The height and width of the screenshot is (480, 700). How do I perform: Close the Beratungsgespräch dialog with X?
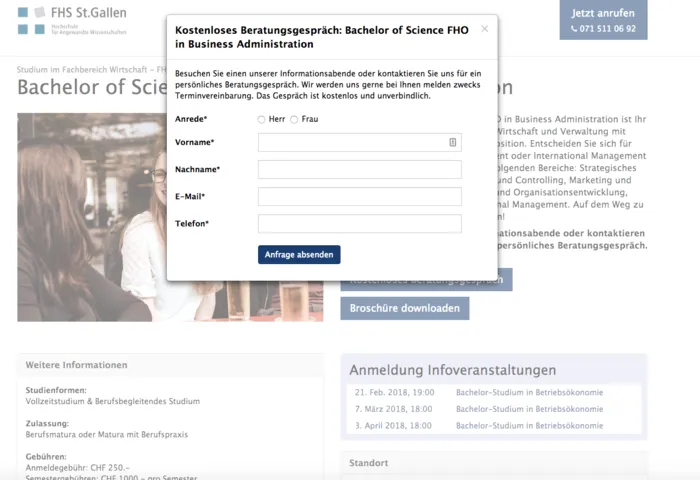(x=484, y=29)
